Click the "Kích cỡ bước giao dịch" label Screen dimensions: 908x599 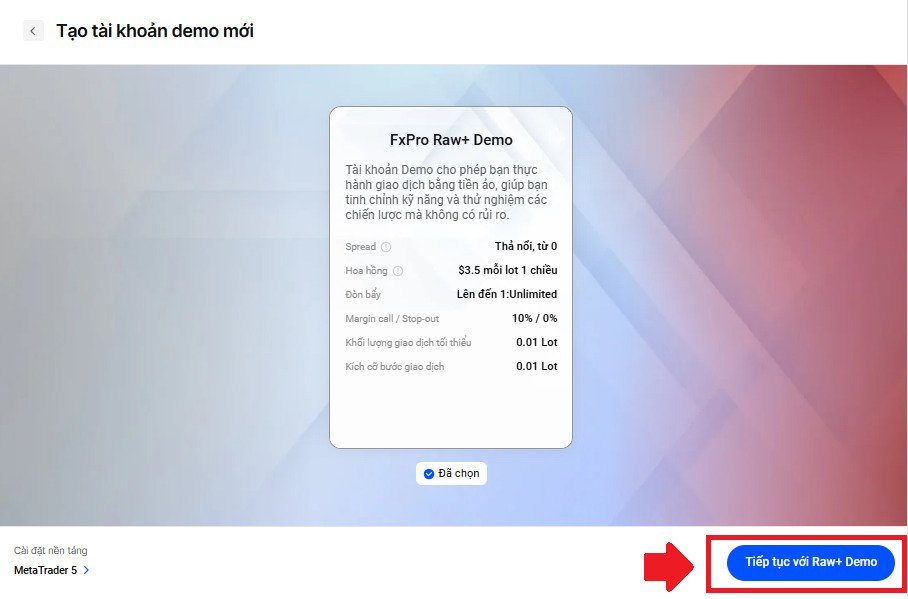coord(394,367)
